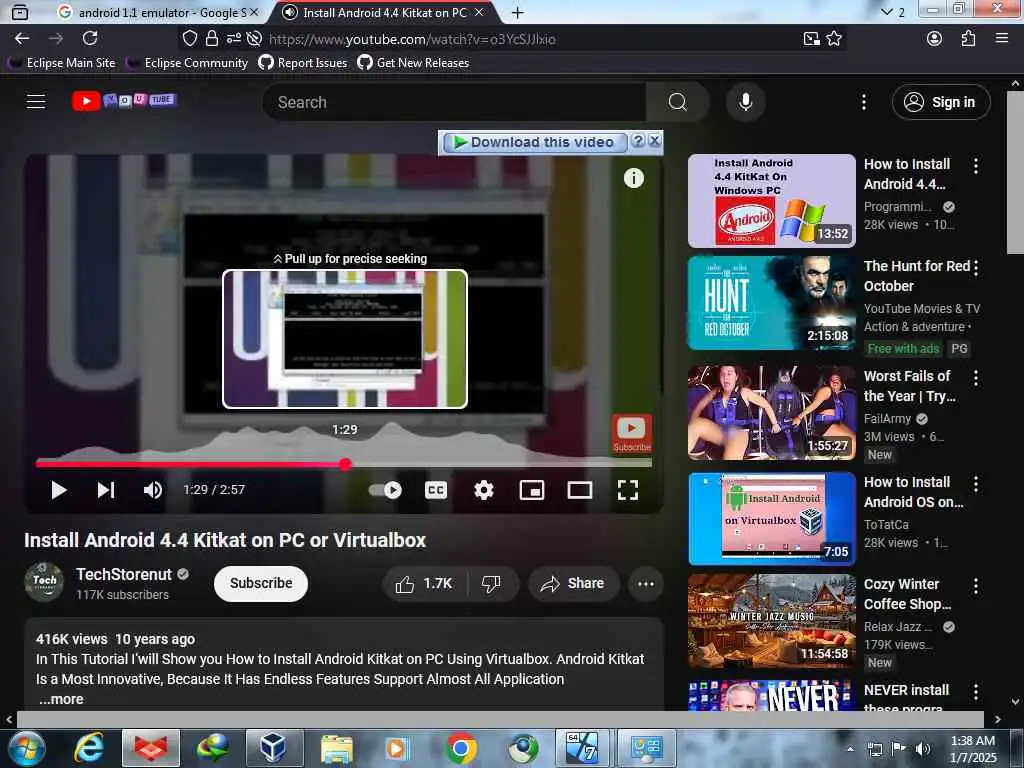Image resolution: width=1024 pixels, height=768 pixels.
Task: Open Worst Fails of the Year thumbnail
Action: click(771, 413)
